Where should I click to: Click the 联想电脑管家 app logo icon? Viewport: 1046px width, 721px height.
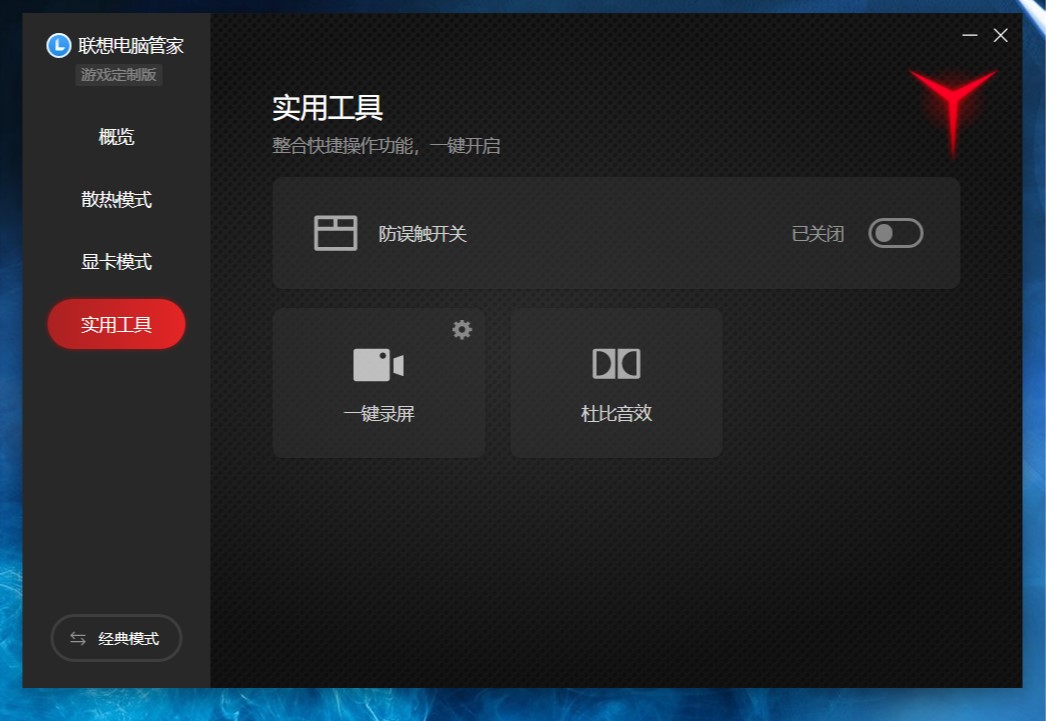(57, 46)
